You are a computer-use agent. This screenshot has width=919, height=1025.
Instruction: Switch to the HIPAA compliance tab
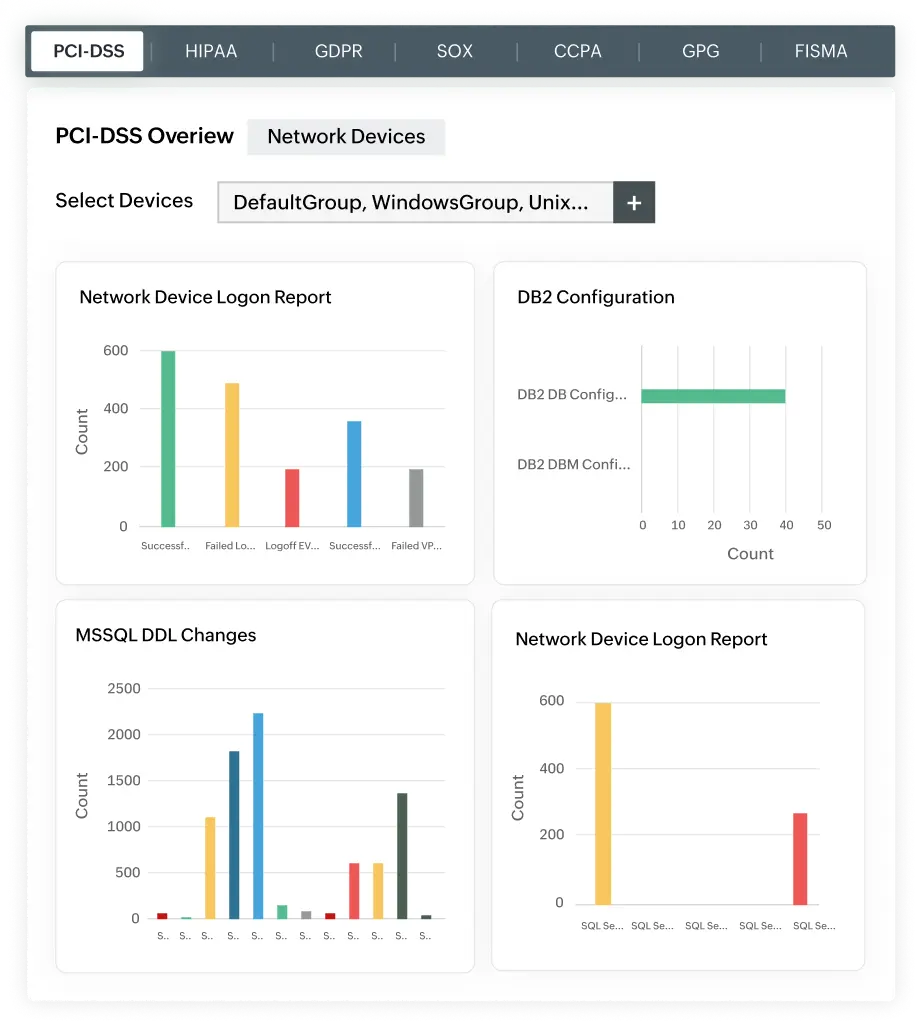point(210,51)
